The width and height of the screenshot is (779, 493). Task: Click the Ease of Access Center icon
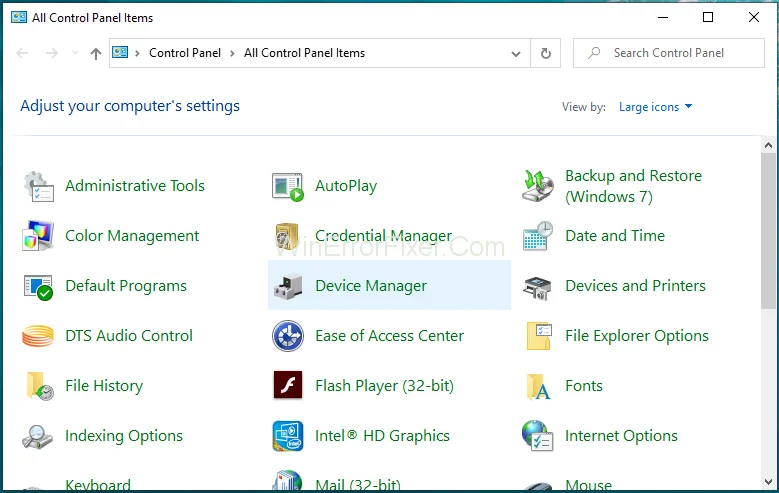[x=288, y=336]
